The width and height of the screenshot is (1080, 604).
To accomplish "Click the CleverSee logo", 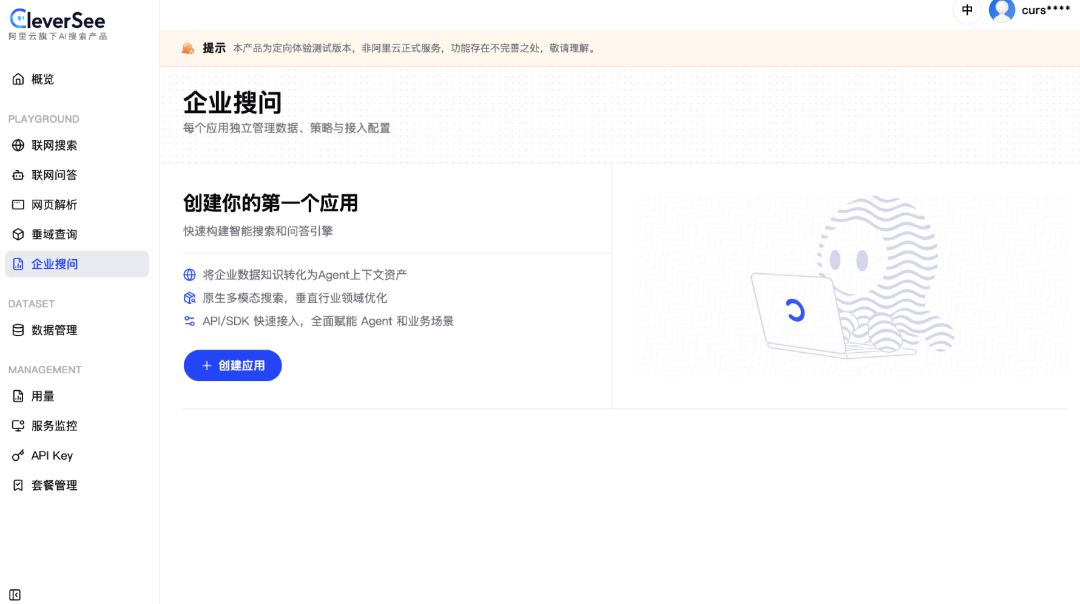I will [57, 19].
